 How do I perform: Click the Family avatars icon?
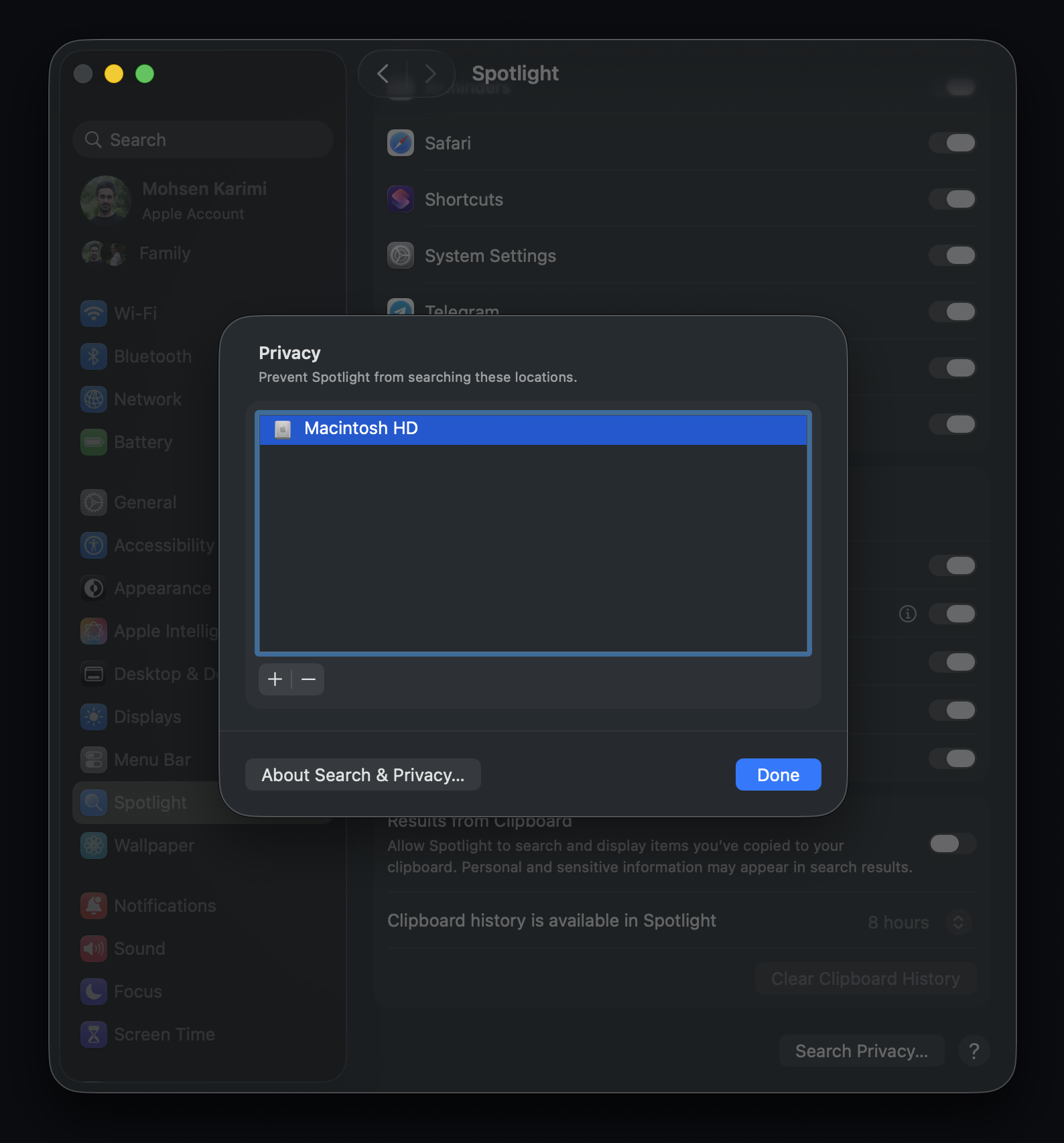(104, 253)
